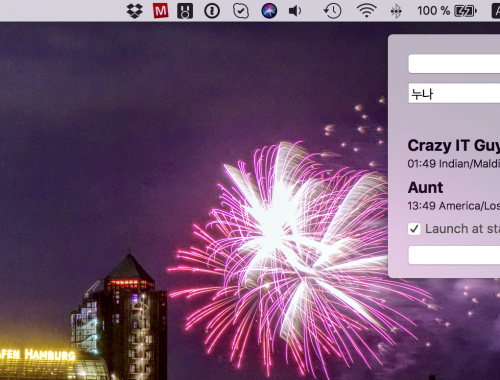Open the Wi-Fi menu

tap(366, 11)
